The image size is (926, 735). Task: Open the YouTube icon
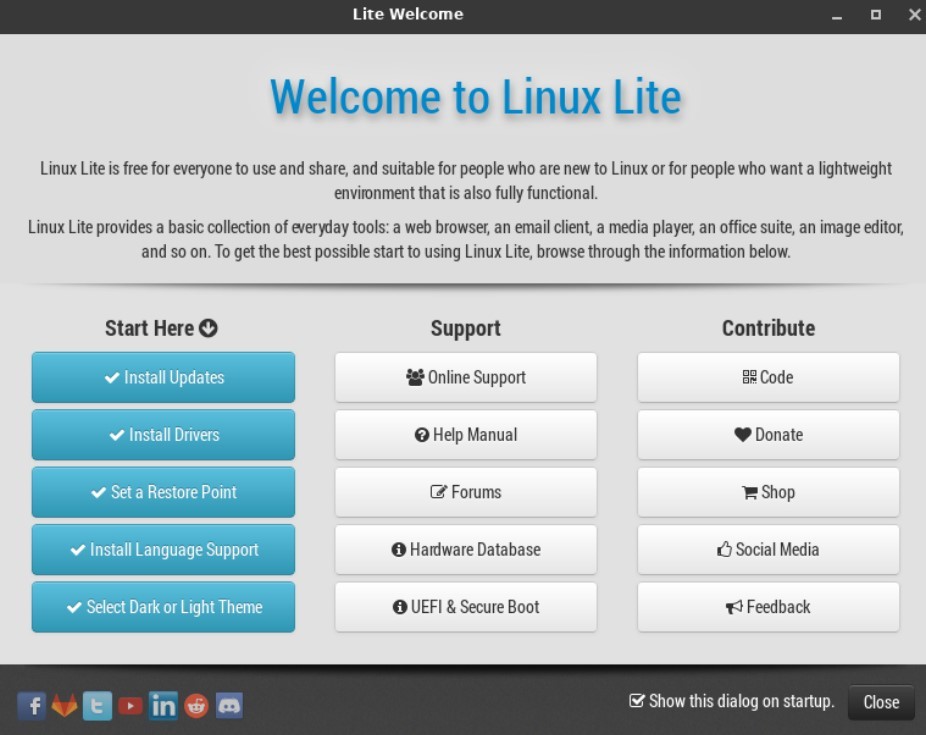130,705
